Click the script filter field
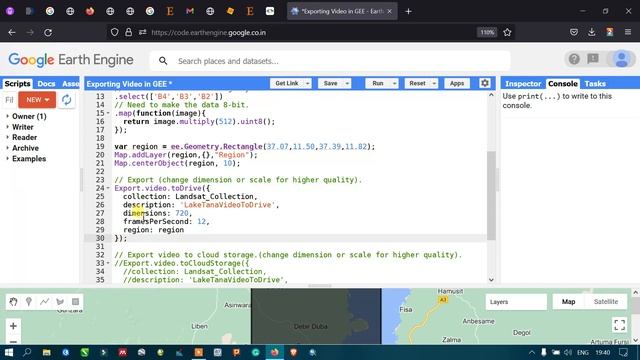 pos(9,100)
